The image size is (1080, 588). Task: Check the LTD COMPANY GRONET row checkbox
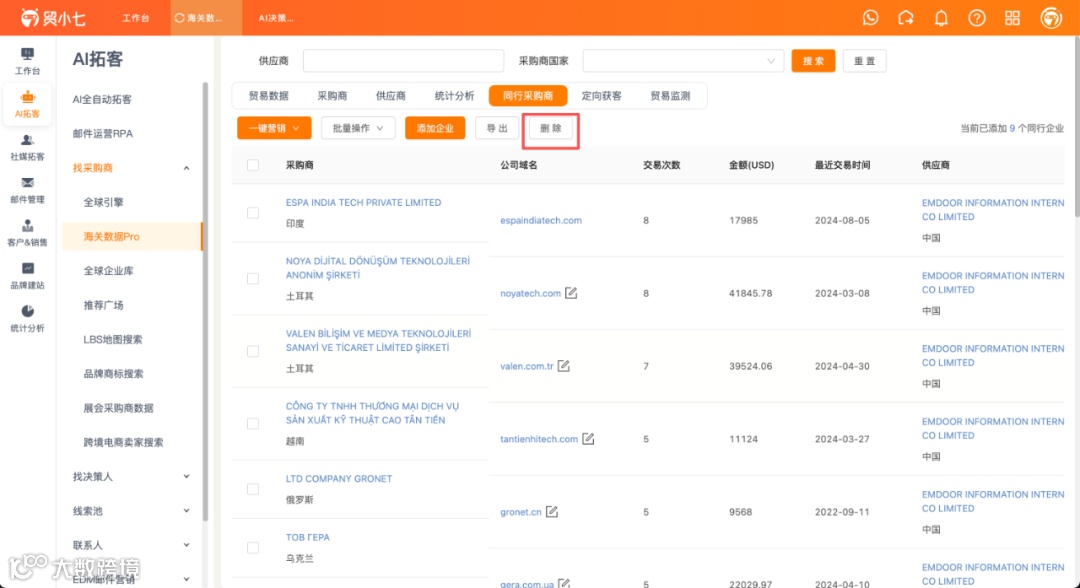253,489
